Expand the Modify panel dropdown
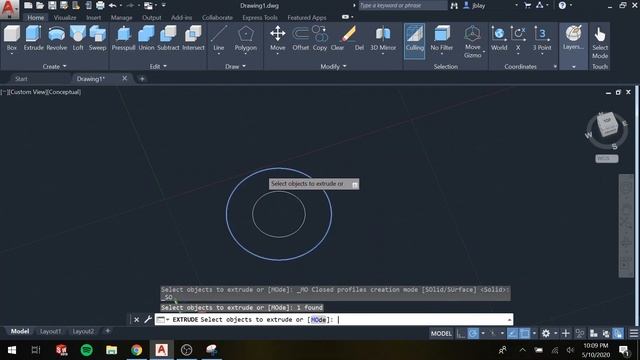 pyautogui.click(x=333, y=66)
